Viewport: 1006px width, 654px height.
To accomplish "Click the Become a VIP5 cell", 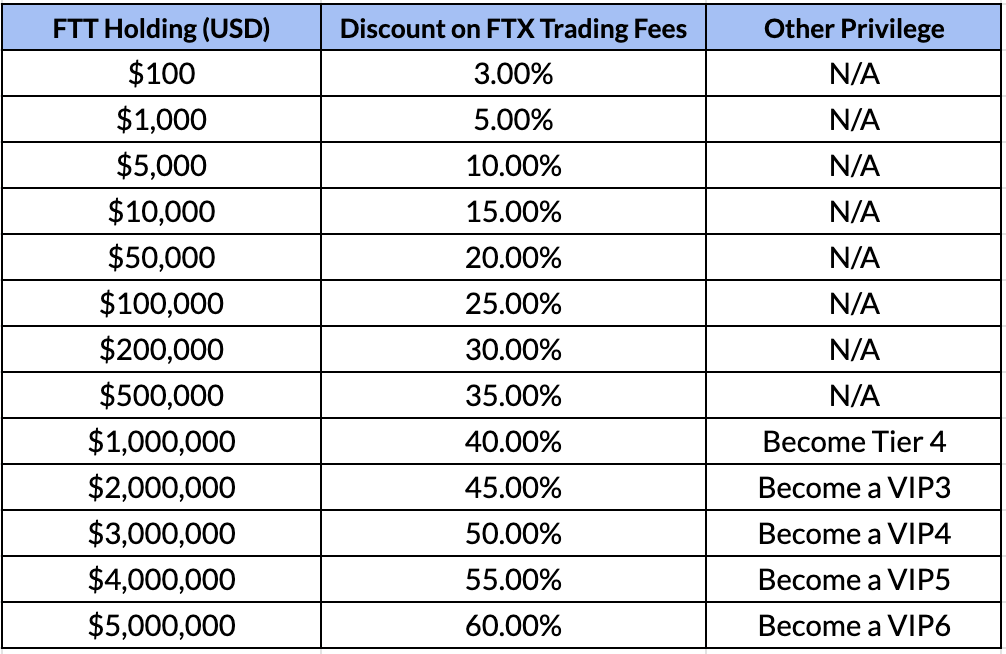I will pos(854,580).
